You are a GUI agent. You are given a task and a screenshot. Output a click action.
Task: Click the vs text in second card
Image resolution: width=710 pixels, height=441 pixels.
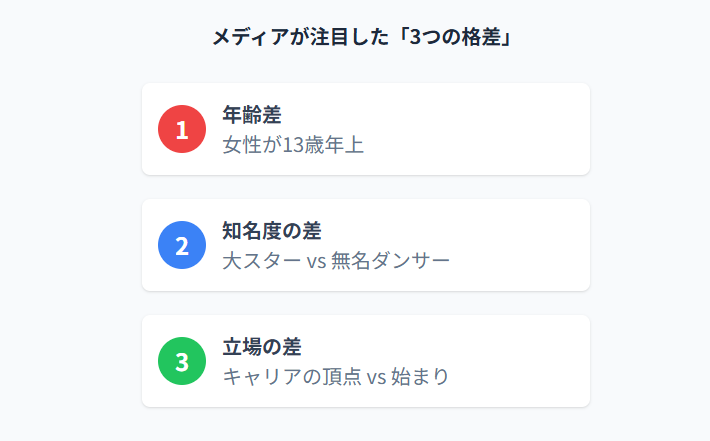(x=317, y=262)
